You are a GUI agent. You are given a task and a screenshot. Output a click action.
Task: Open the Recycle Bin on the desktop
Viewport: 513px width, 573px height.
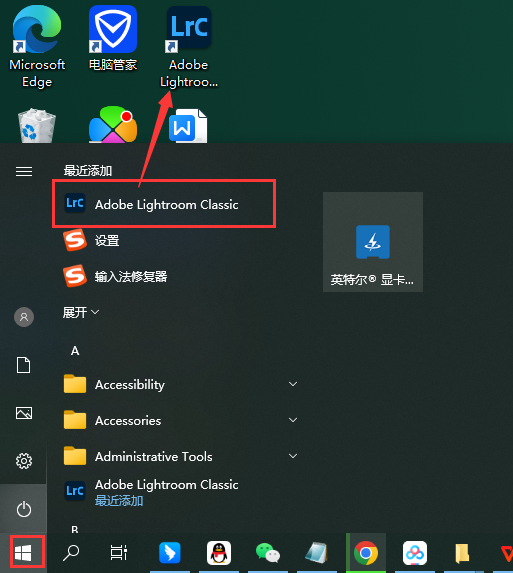(x=37, y=126)
